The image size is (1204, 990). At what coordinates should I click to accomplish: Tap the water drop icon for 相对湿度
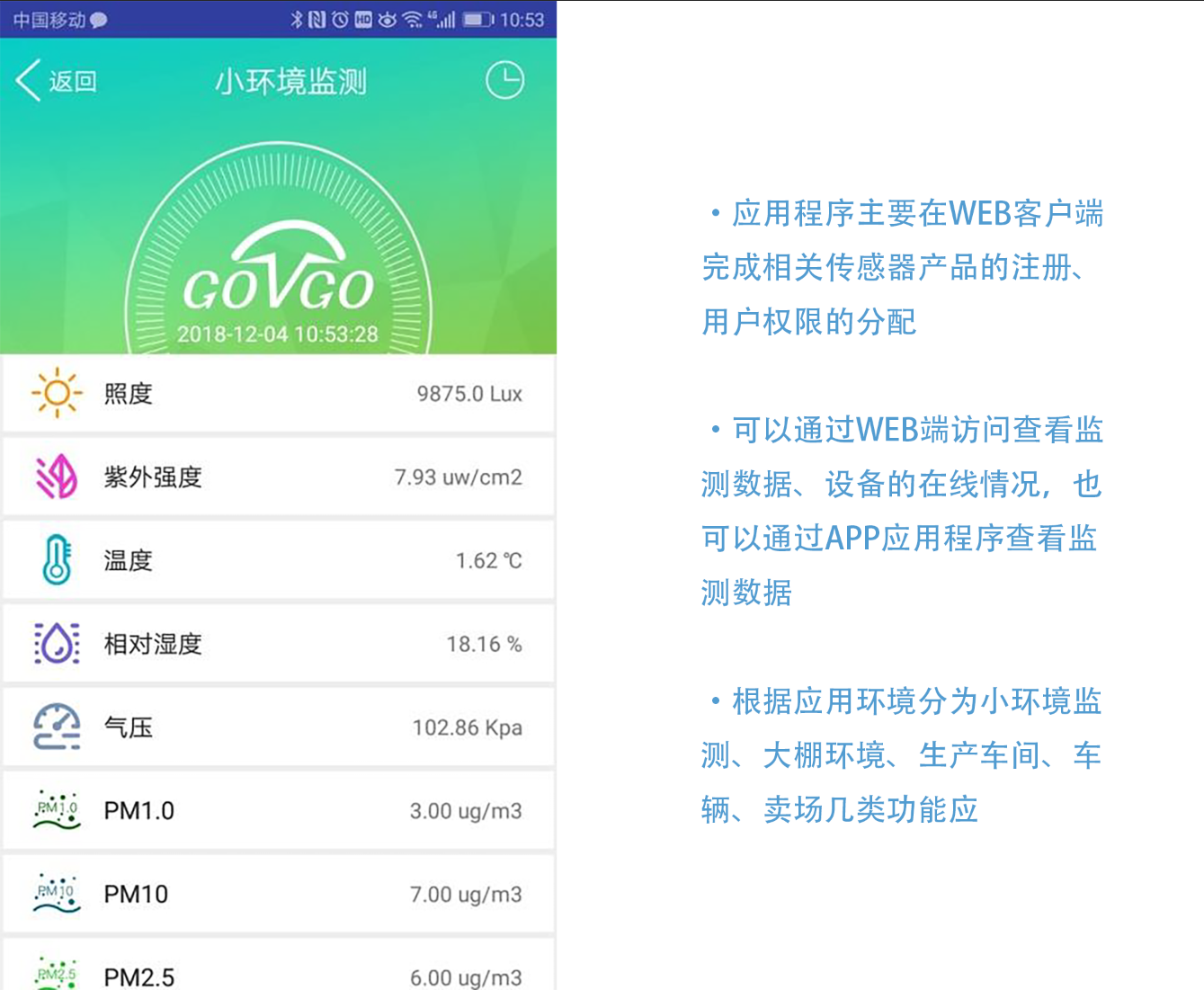[57, 643]
